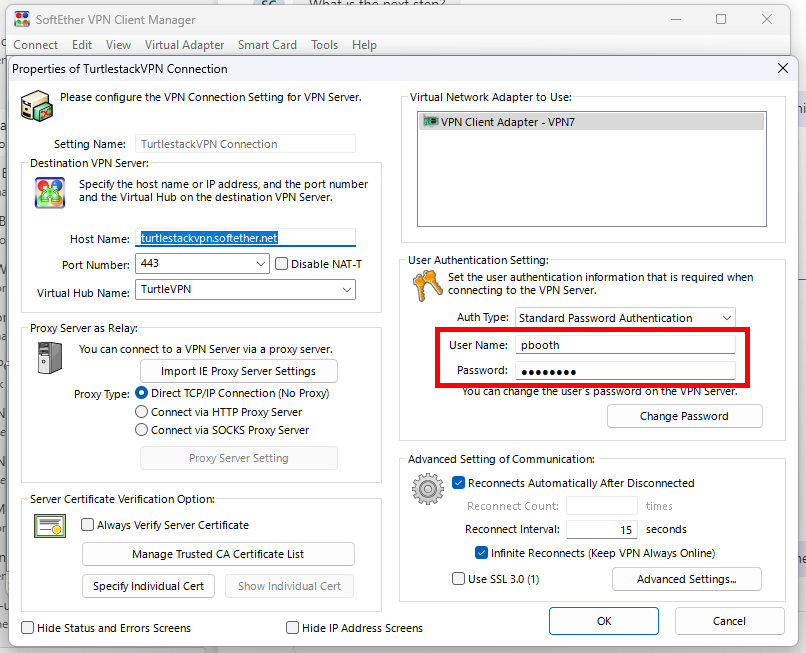Uncheck Infinite Reconnects (Keep VPN Always Online)
The width and height of the screenshot is (806, 653).
tap(481, 553)
